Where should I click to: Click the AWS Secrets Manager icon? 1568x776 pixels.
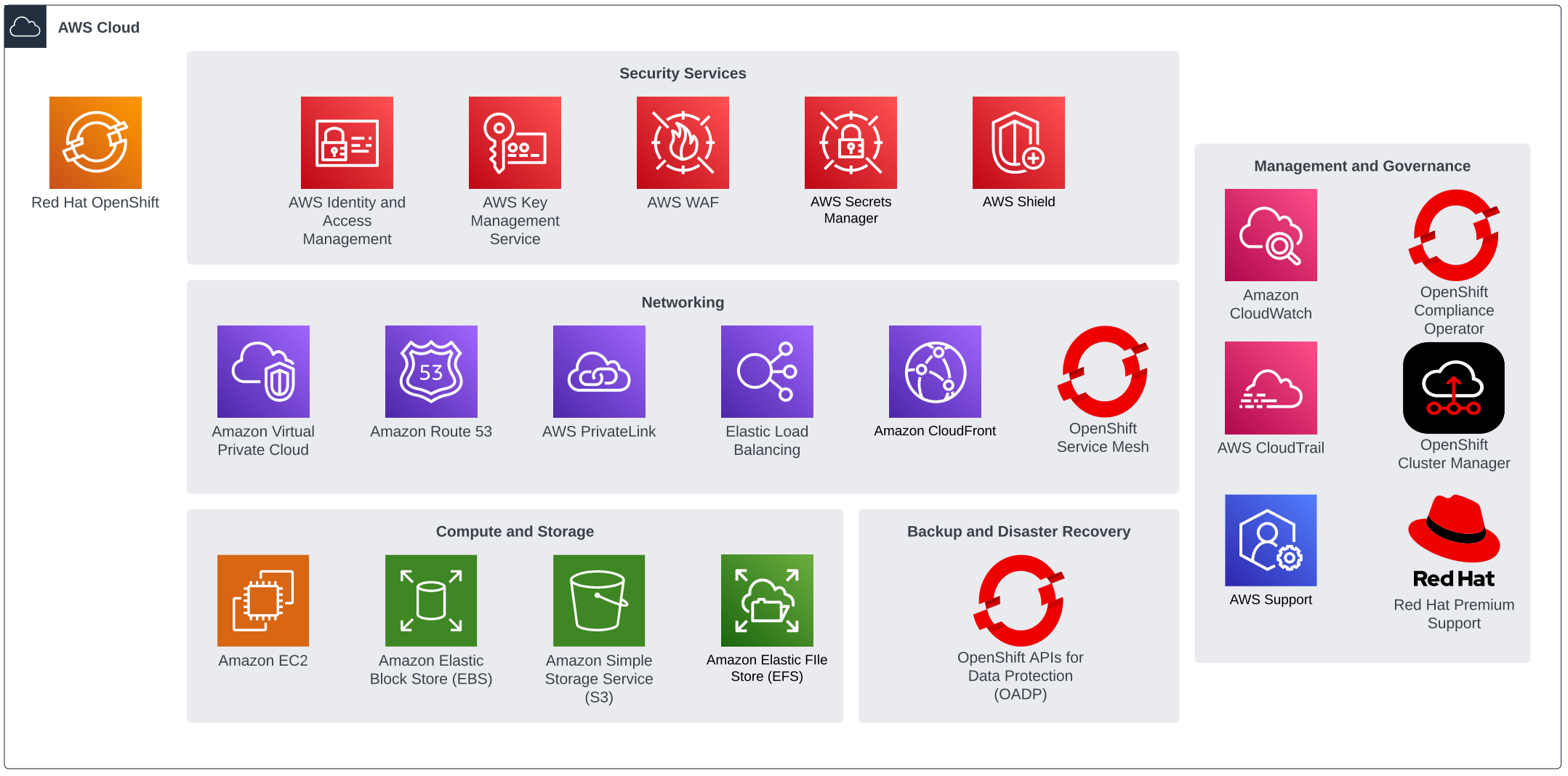(851, 142)
